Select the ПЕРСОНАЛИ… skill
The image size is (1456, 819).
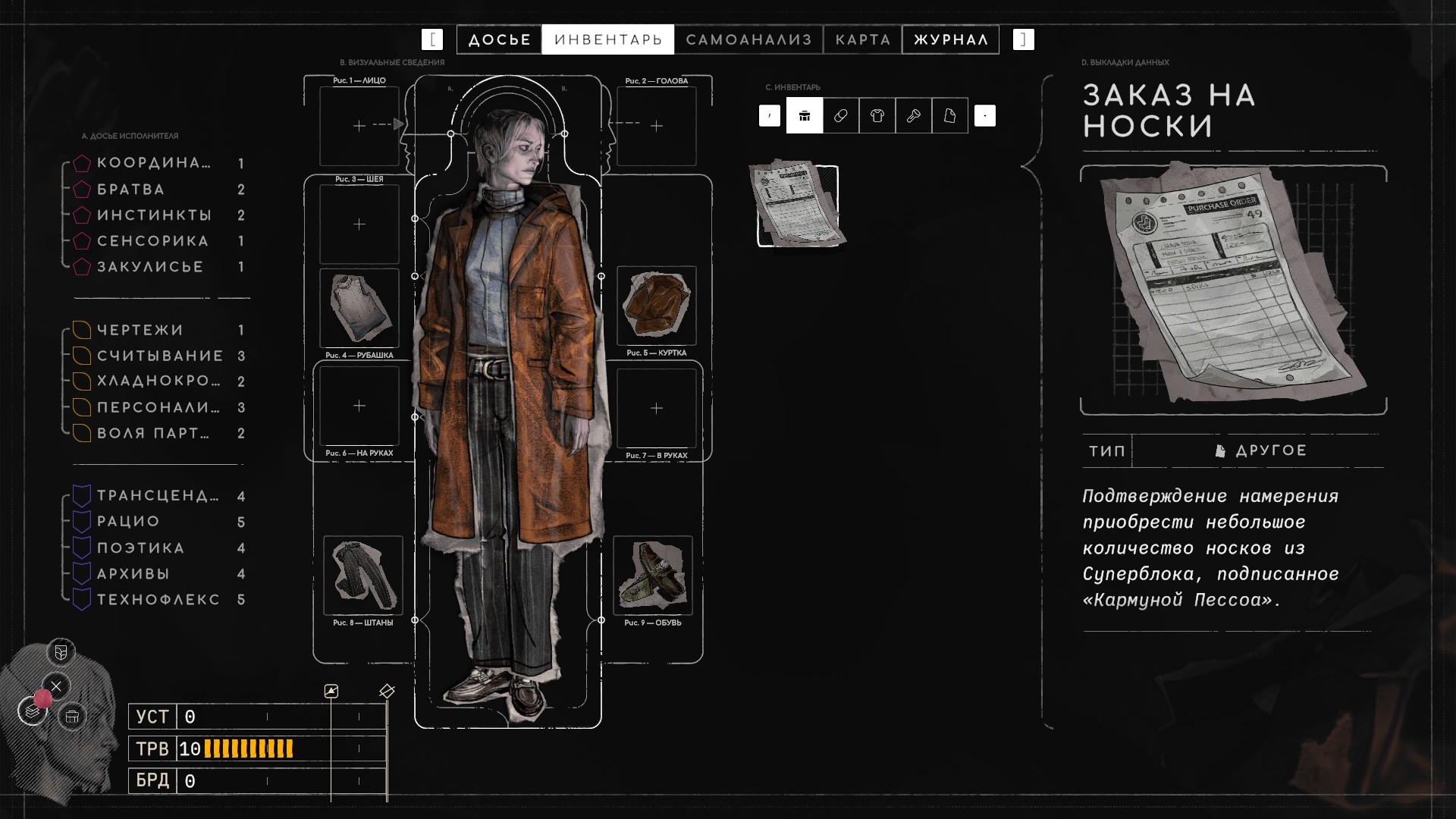coord(159,407)
